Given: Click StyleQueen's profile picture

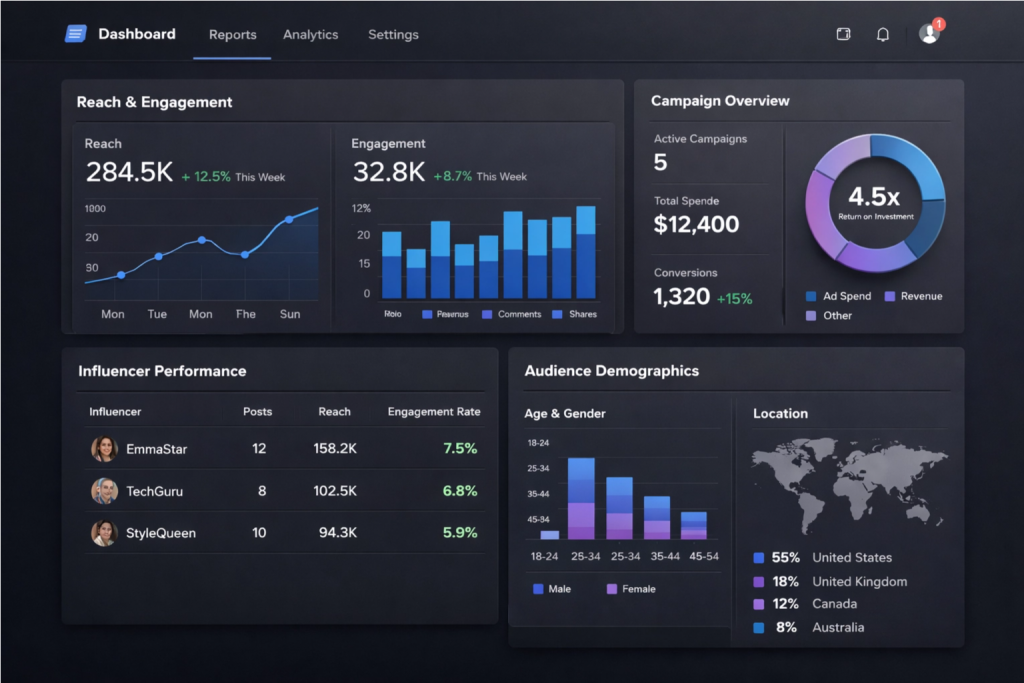Looking at the screenshot, I should [x=104, y=532].
